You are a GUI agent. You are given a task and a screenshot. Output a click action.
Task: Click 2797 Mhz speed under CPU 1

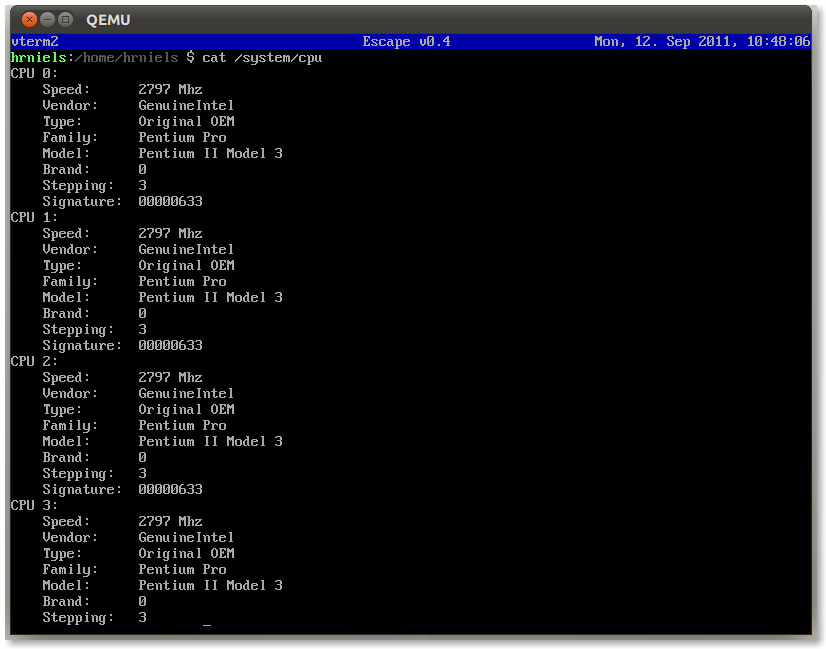point(170,233)
